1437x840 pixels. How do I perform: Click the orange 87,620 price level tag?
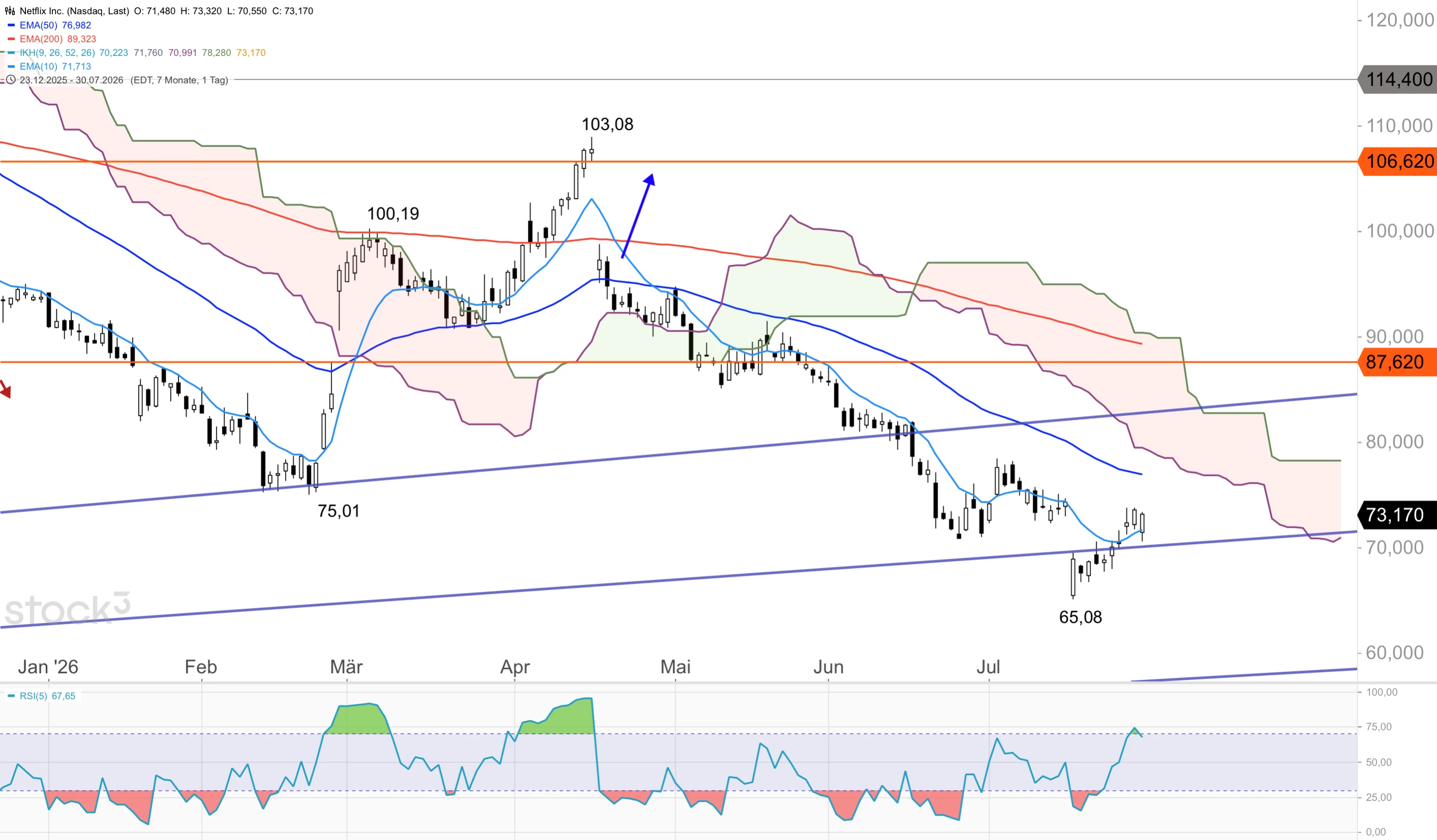(1398, 362)
